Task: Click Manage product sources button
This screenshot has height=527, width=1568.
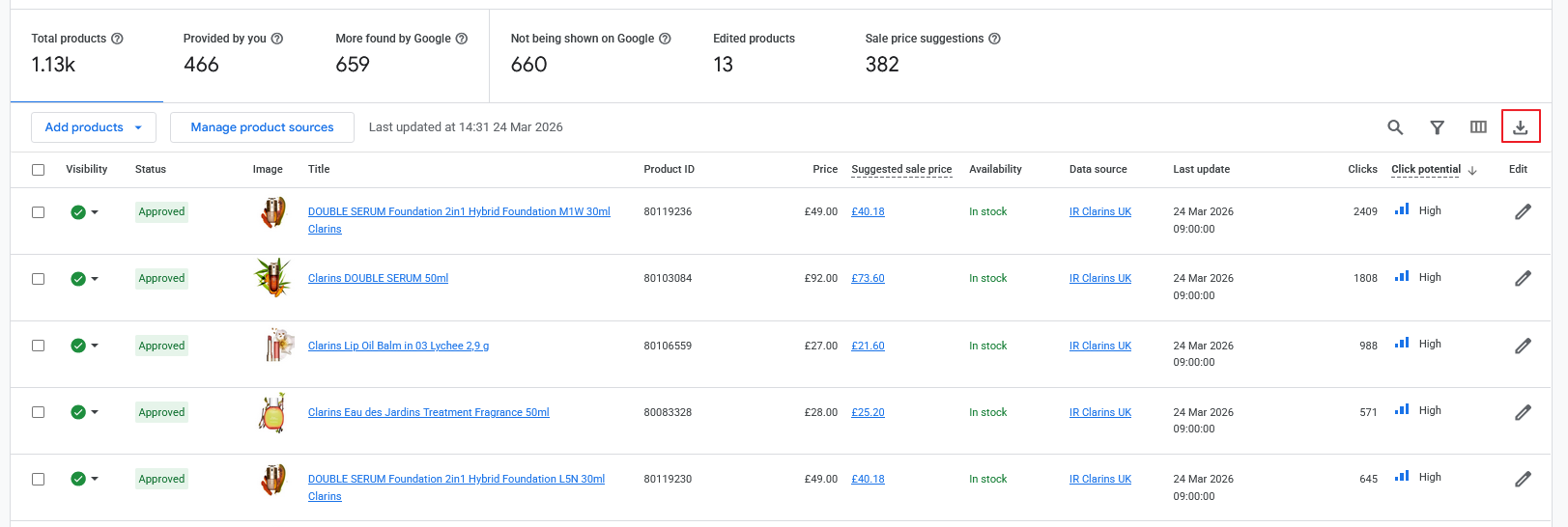Action: [262, 127]
